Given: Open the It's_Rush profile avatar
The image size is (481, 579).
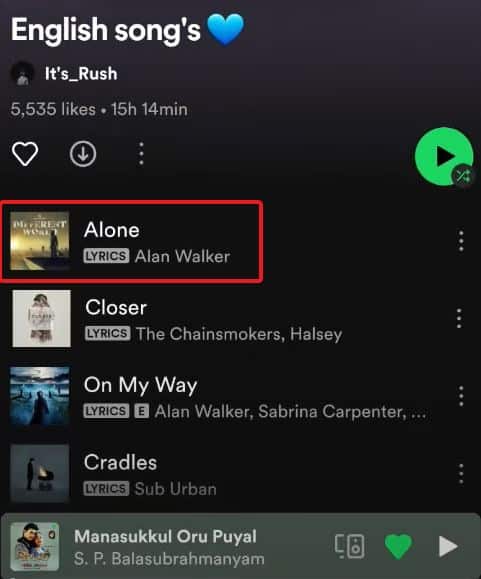Looking at the screenshot, I should coord(22,73).
